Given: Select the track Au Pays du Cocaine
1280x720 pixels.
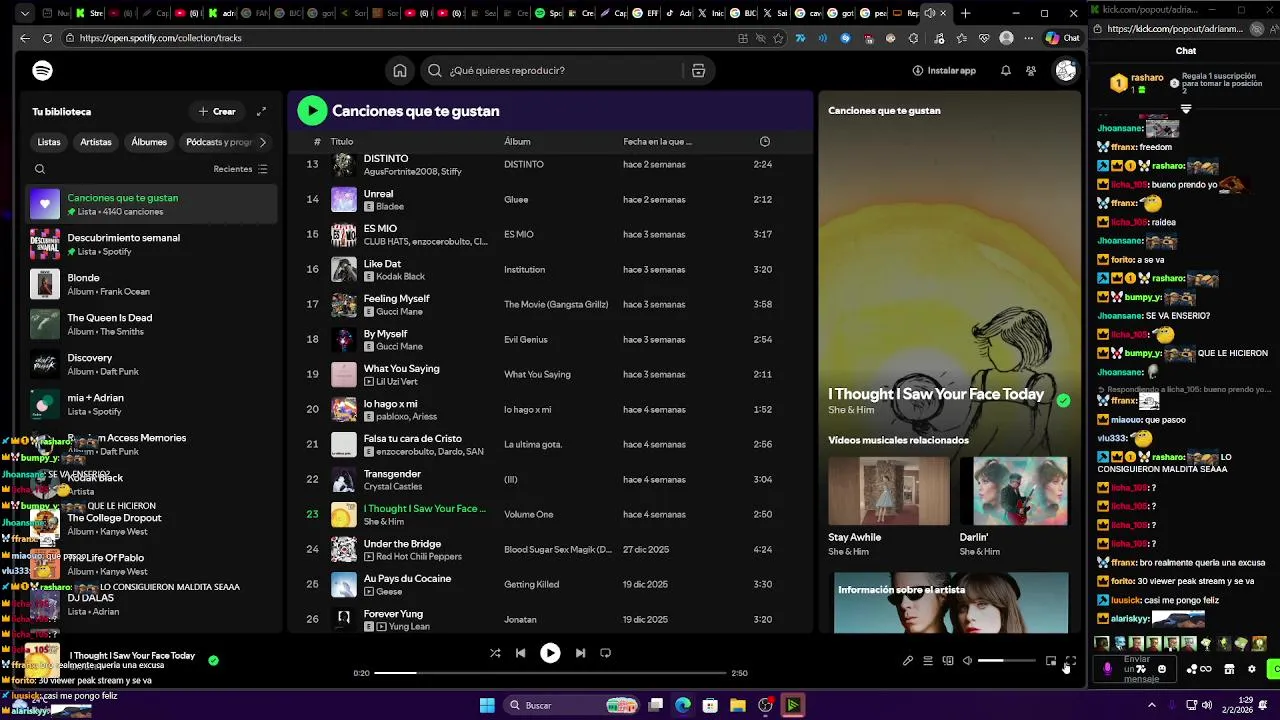Looking at the screenshot, I should (x=550, y=585).
